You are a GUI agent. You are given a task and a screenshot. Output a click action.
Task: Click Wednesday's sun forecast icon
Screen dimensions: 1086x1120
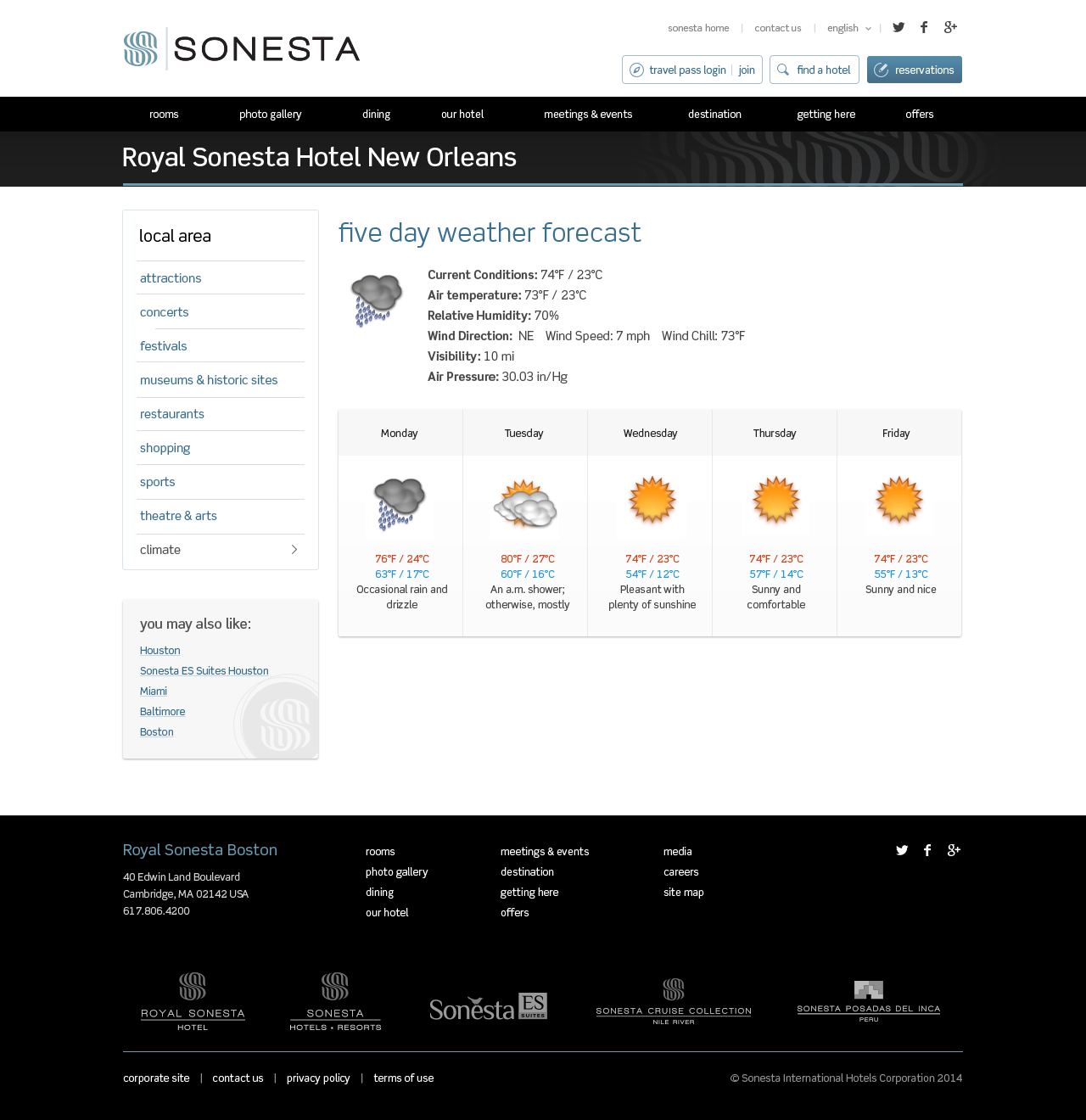[x=652, y=500]
